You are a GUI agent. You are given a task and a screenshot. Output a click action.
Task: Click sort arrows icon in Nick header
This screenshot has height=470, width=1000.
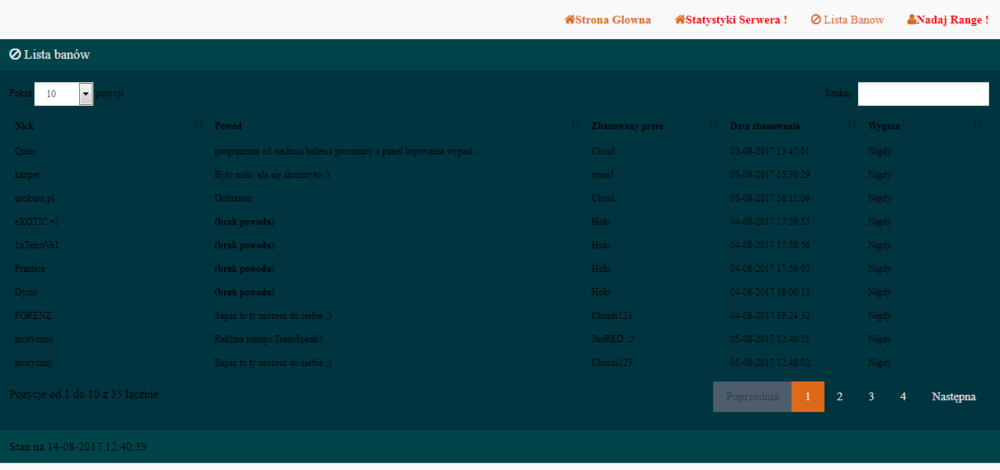[x=198, y=125]
